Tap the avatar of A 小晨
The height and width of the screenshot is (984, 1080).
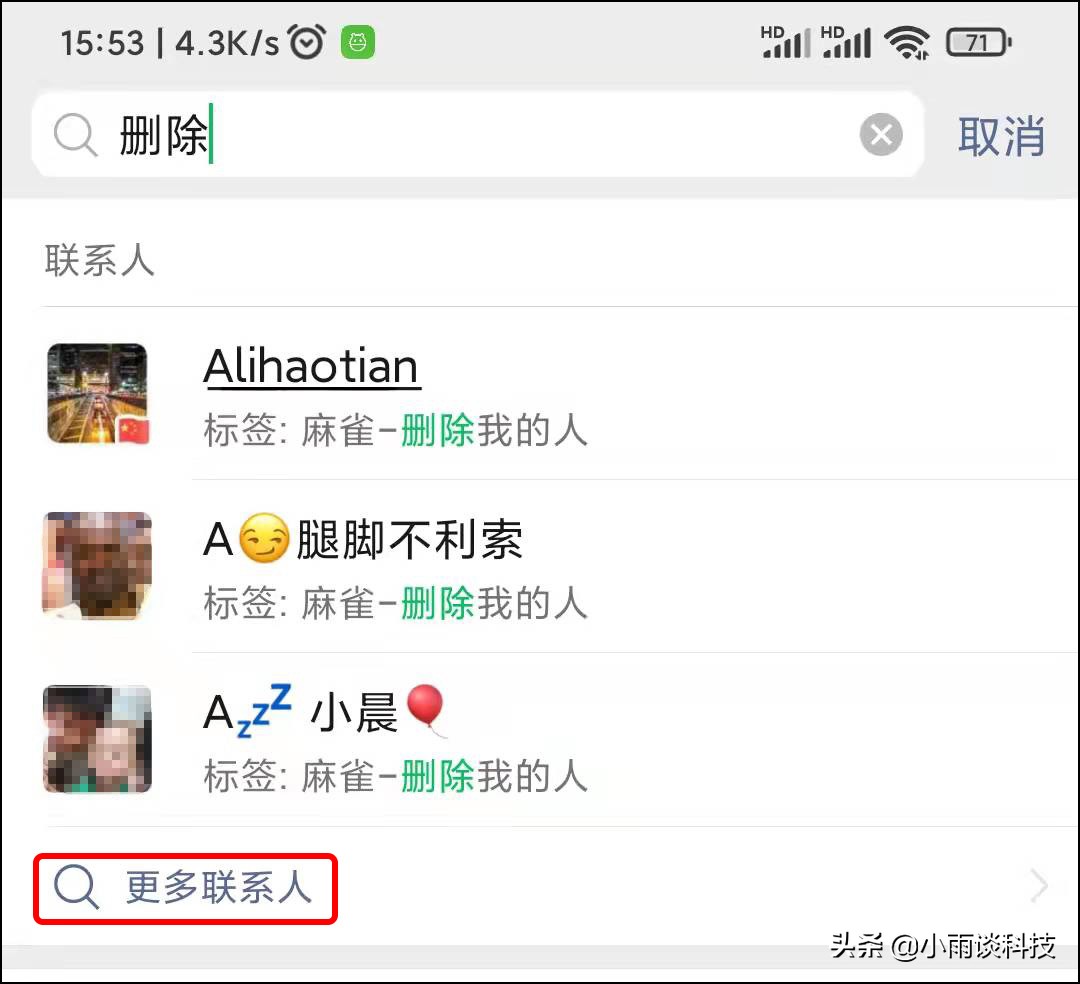pos(97,739)
